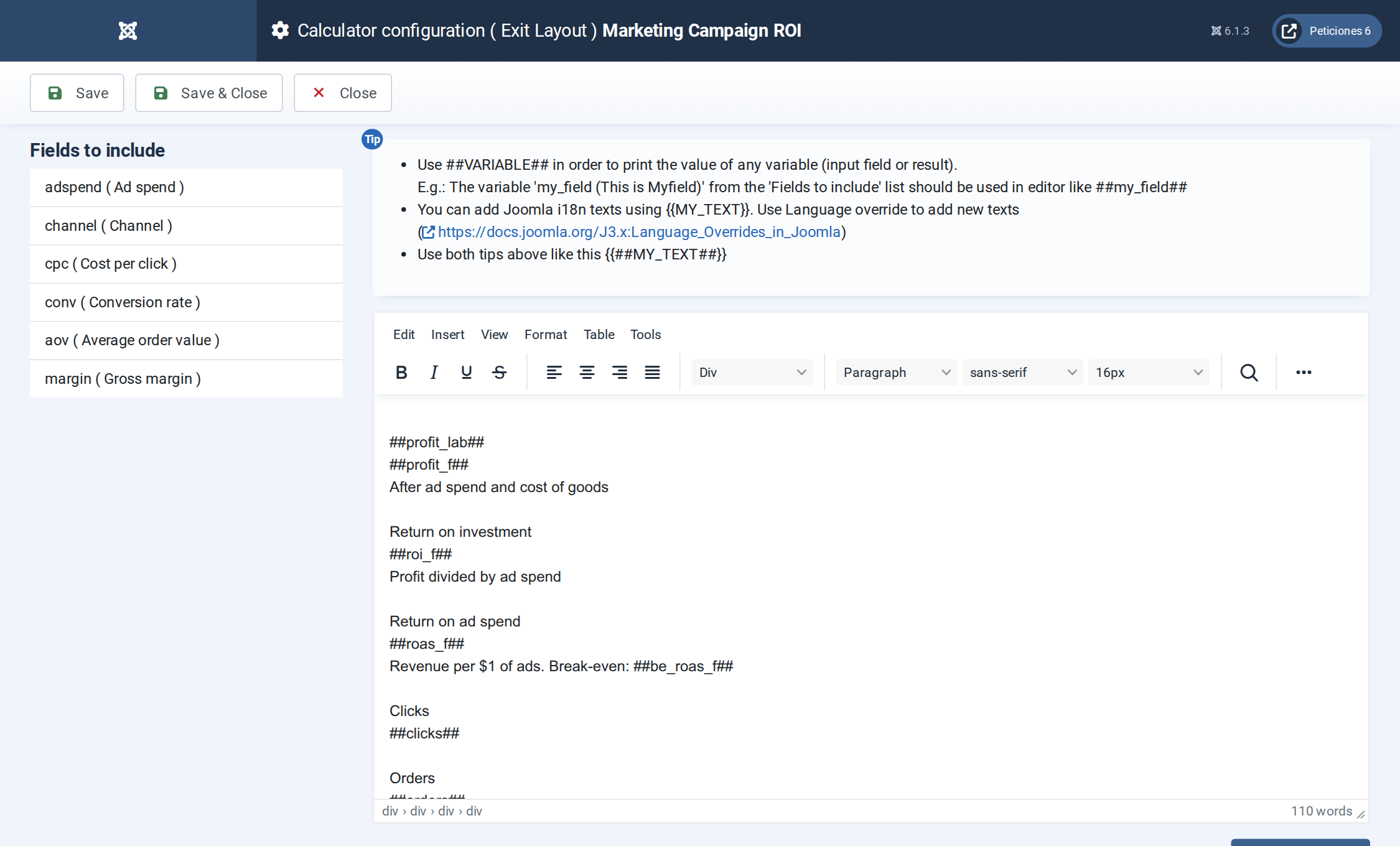Open the Tools menu
The height and width of the screenshot is (846, 1400).
coord(645,335)
